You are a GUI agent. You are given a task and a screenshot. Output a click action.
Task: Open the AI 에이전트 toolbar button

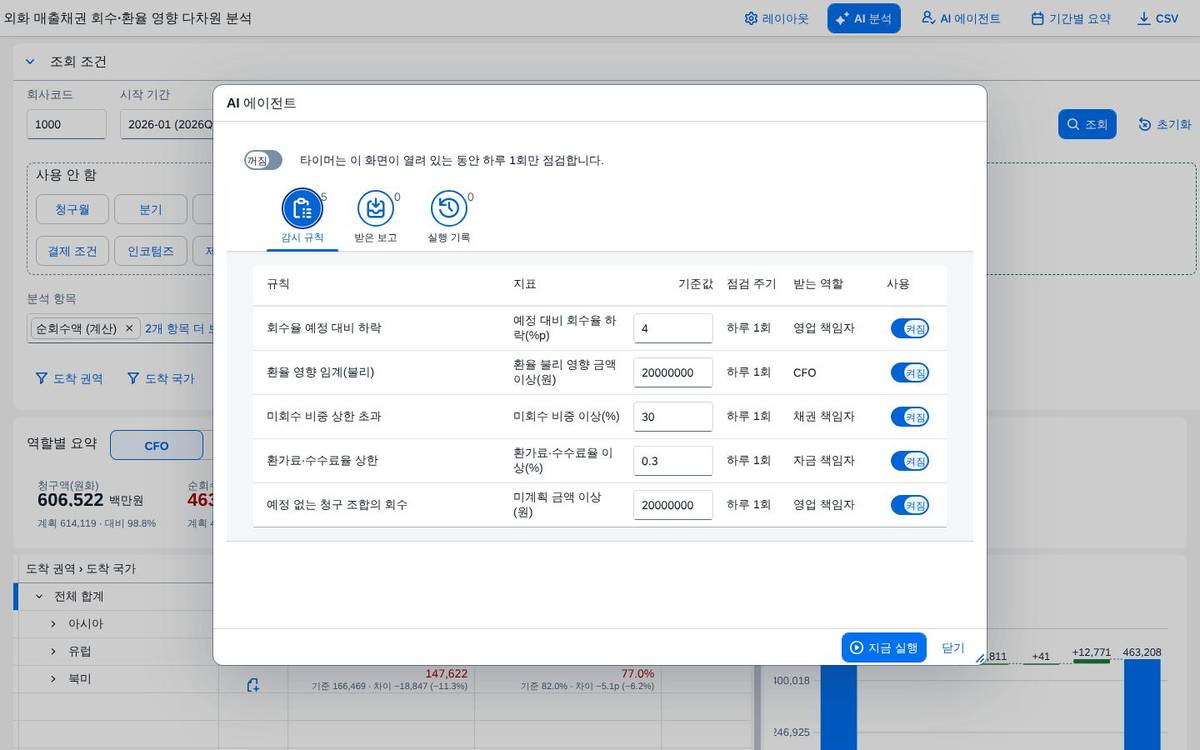tap(961, 18)
